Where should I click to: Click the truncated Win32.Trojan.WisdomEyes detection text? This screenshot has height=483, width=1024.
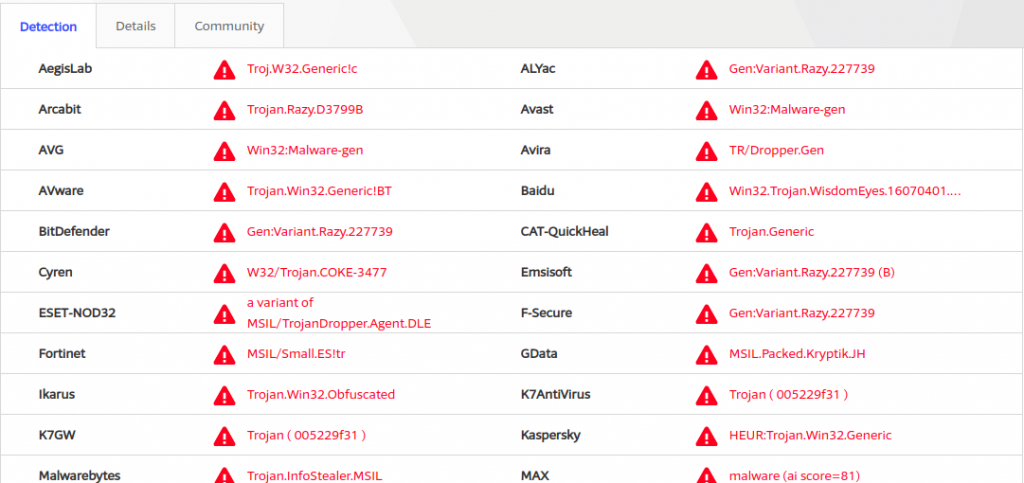(x=845, y=191)
